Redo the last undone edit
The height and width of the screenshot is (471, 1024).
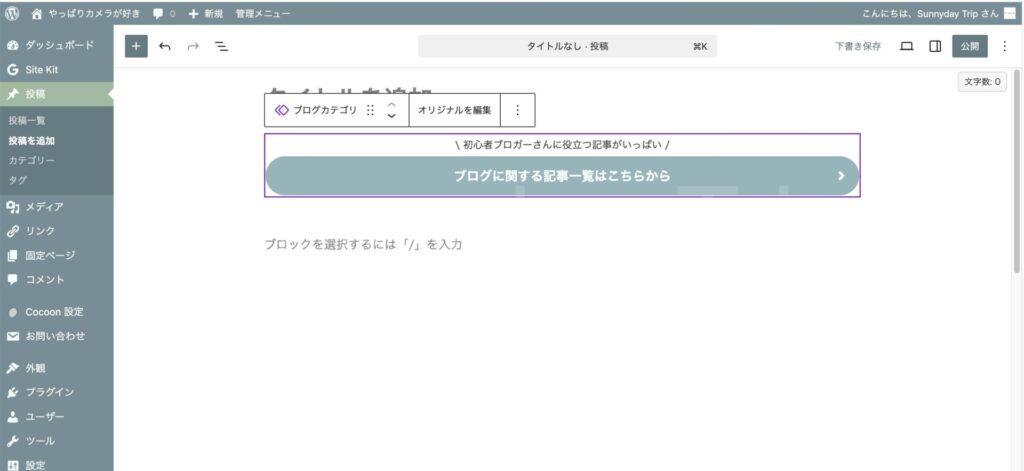(x=193, y=46)
